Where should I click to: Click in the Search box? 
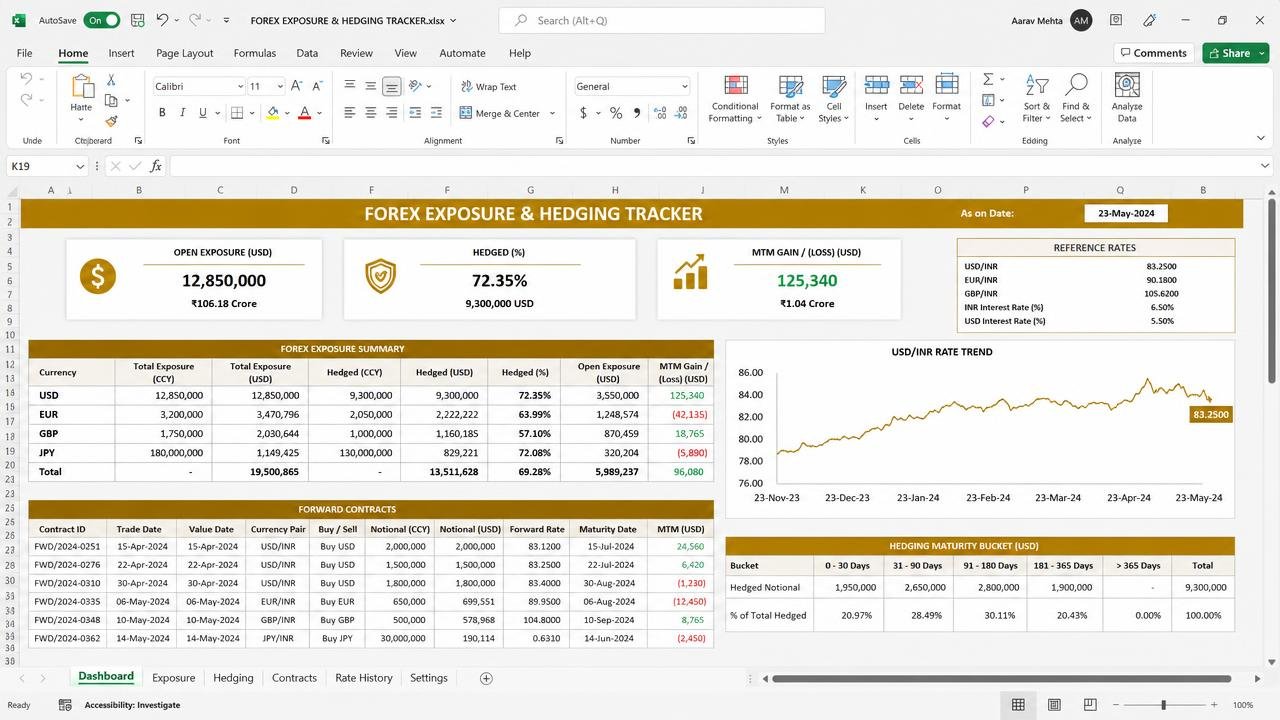click(x=662, y=20)
